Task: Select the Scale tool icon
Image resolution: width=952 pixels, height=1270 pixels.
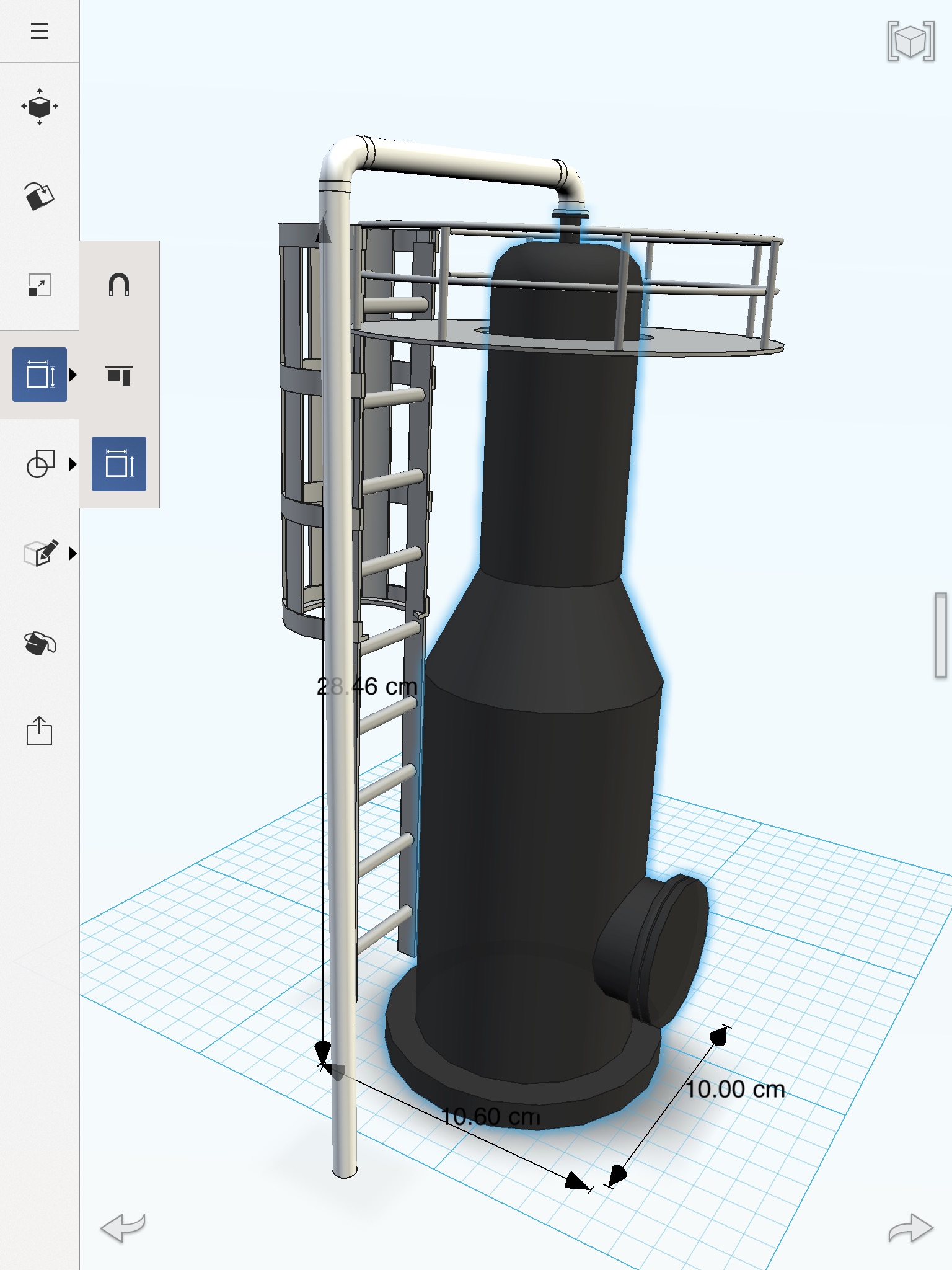Action: [x=40, y=286]
